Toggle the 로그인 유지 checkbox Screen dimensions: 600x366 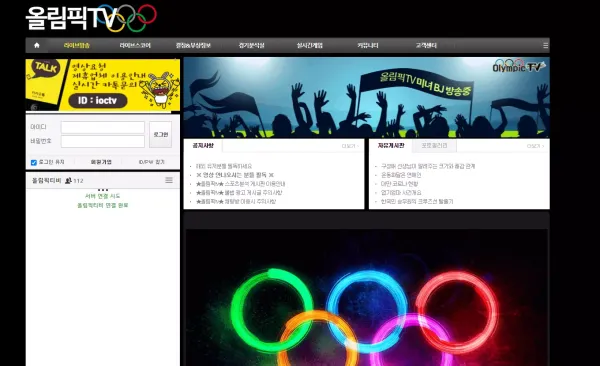(34, 163)
